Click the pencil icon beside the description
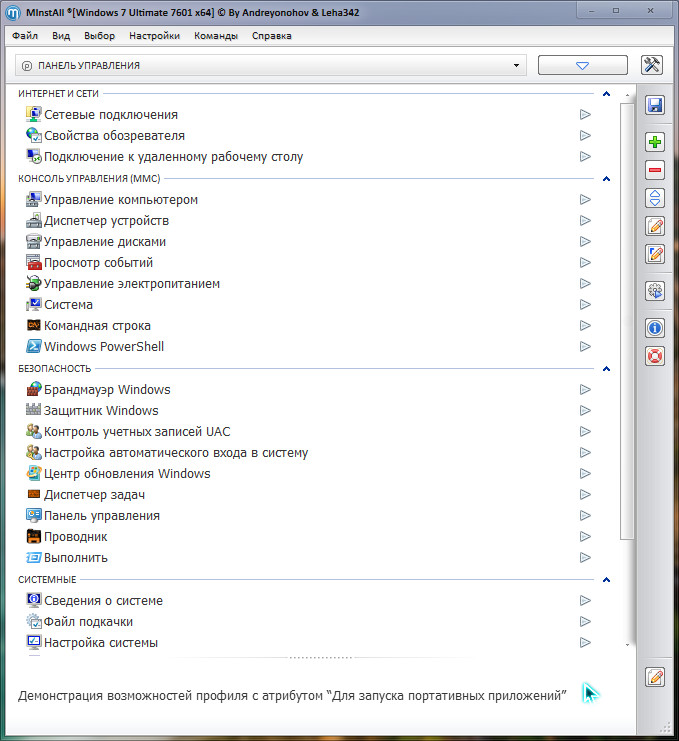The width and height of the screenshot is (679, 741). (655, 677)
